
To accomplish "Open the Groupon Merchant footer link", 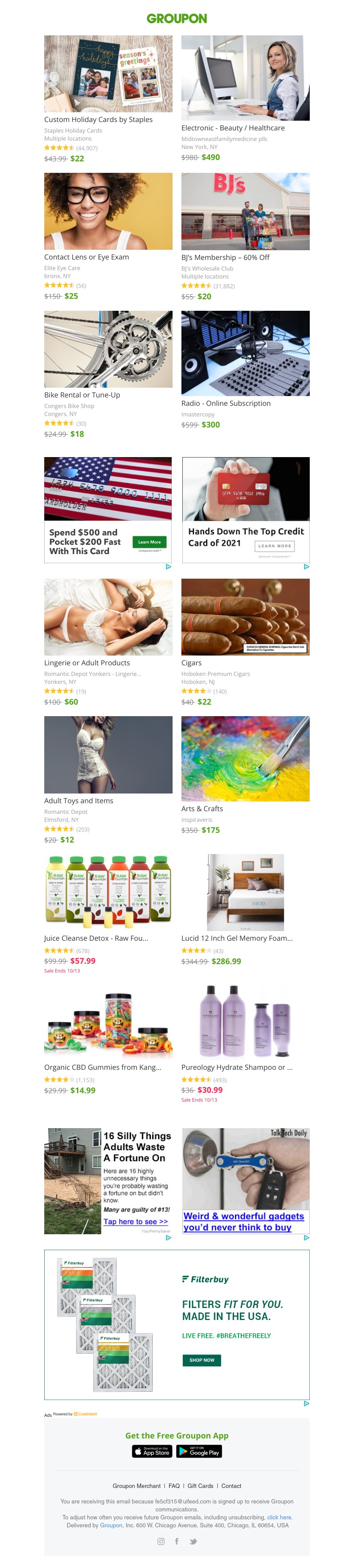I will [136, 1486].
